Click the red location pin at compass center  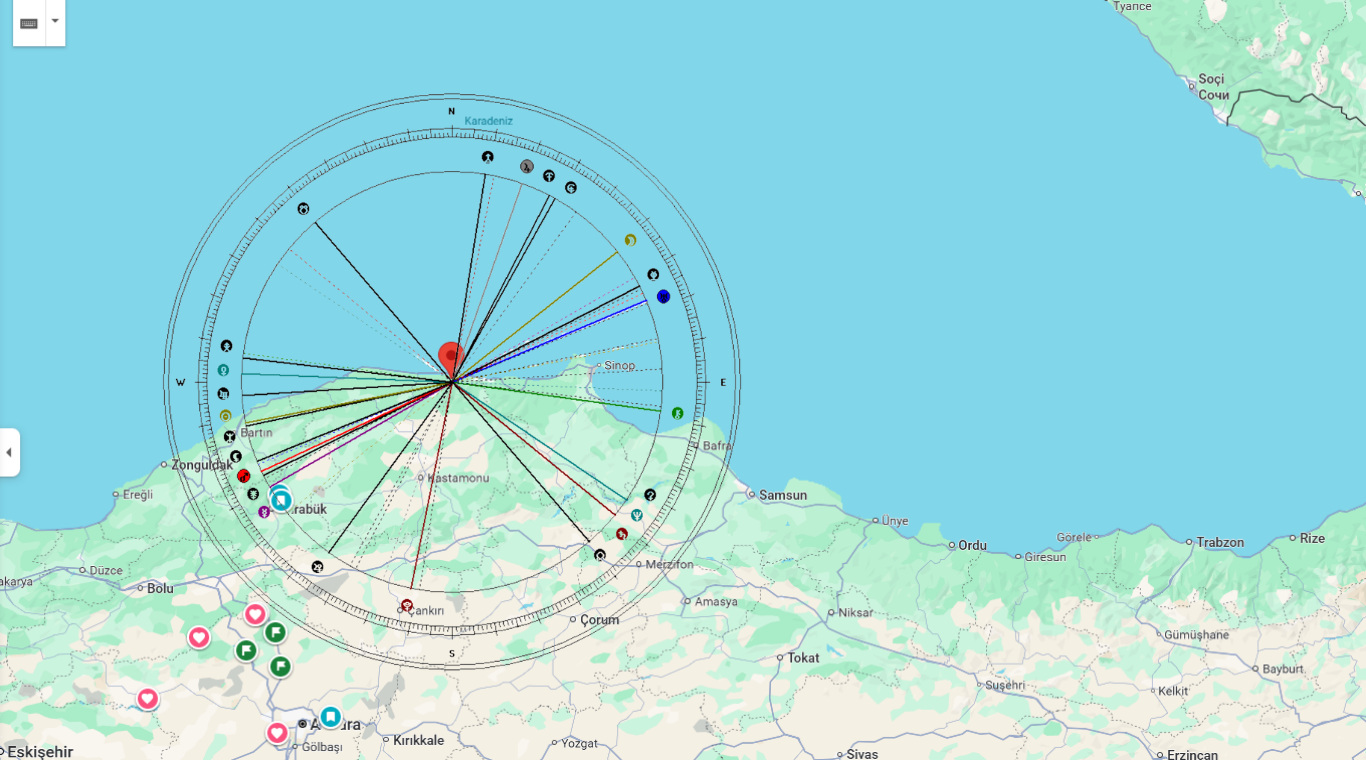coord(451,357)
